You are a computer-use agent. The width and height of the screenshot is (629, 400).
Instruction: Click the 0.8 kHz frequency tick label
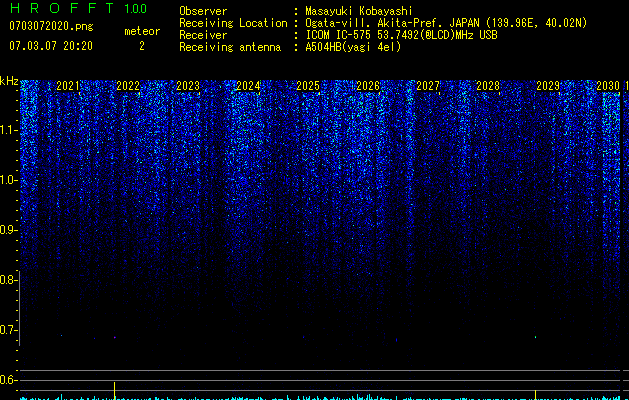coord(8,280)
